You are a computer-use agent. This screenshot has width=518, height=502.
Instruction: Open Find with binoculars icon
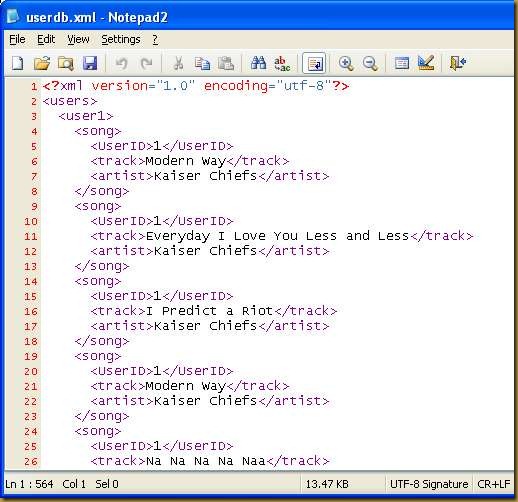[258, 63]
